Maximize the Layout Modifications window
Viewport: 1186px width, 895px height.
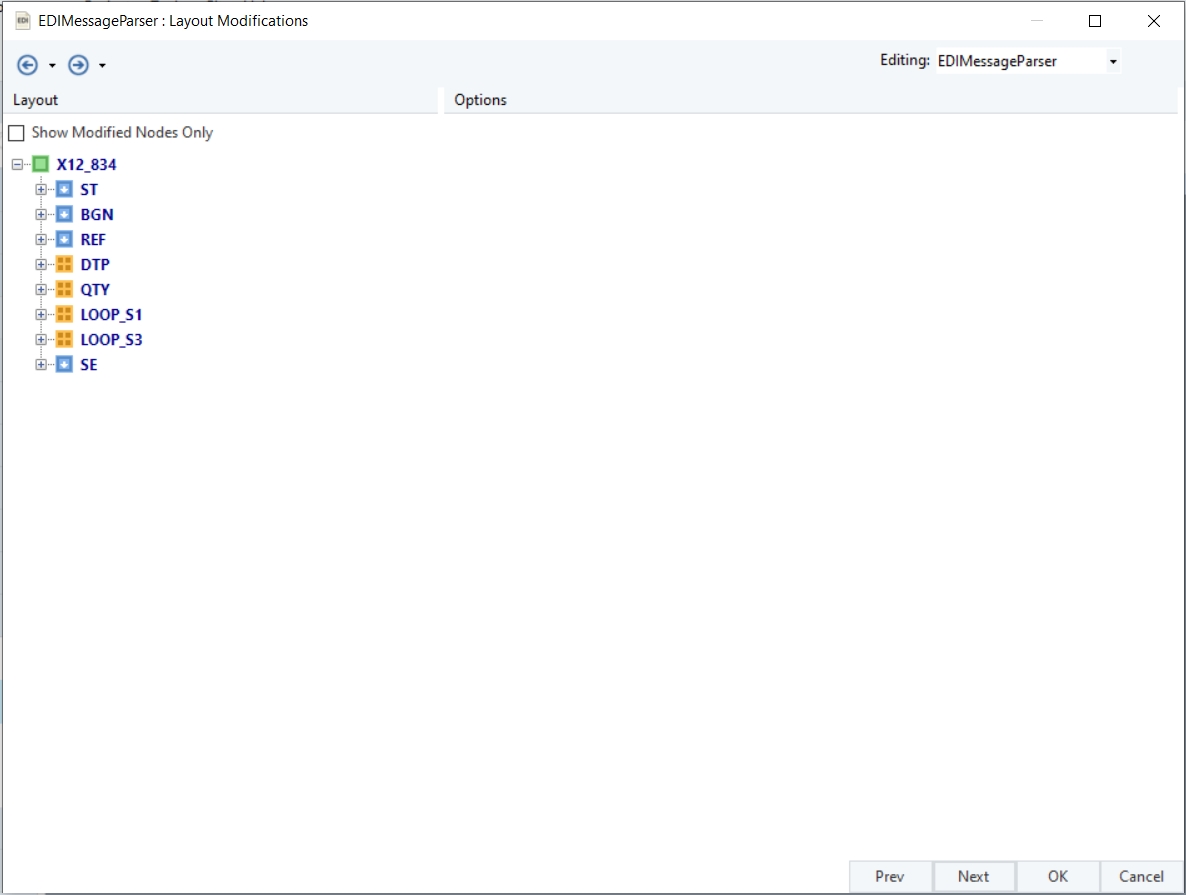click(x=1094, y=21)
